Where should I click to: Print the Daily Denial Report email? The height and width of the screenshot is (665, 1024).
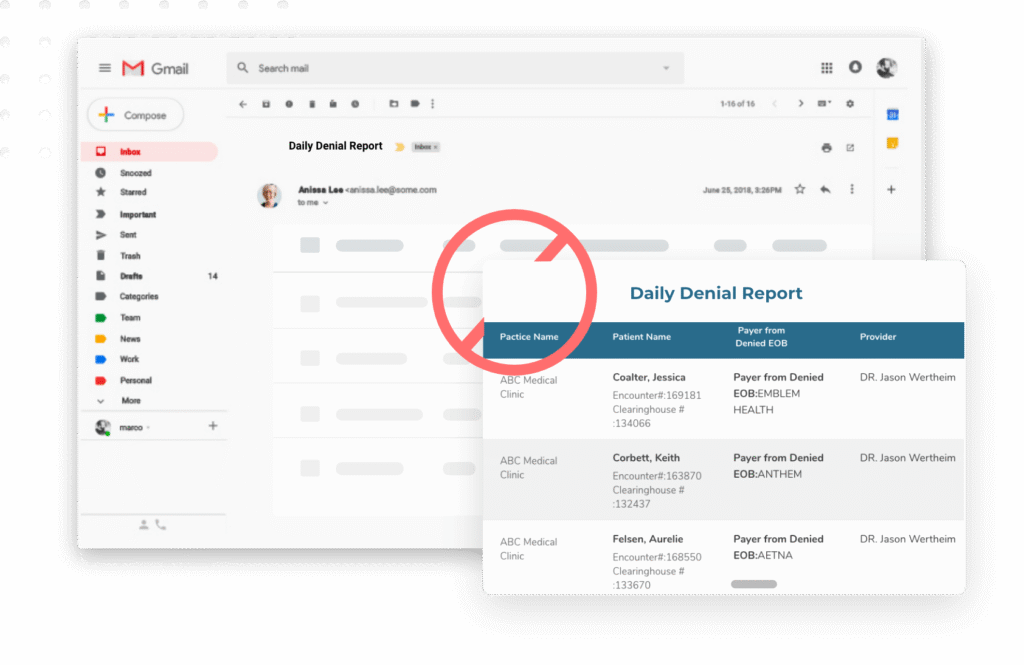point(826,148)
